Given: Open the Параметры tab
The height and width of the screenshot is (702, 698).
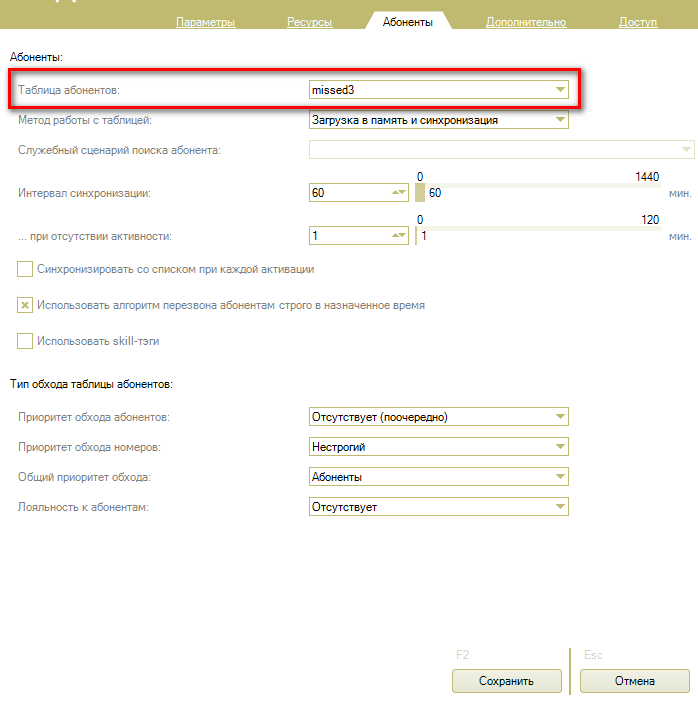Looking at the screenshot, I should pos(205,22).
